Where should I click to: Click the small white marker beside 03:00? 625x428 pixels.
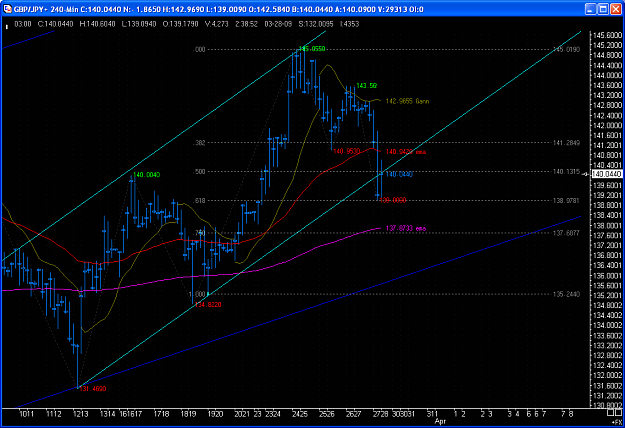click(x=7, y=27)
